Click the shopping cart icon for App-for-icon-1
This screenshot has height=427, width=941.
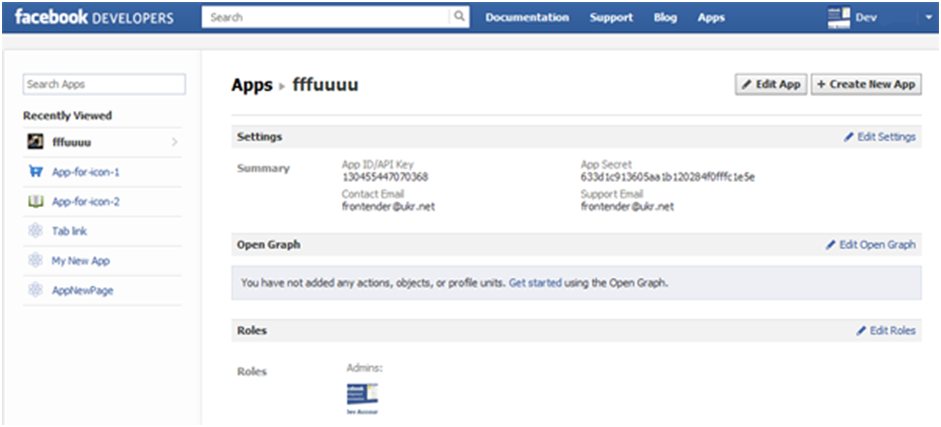coord(35,172)
